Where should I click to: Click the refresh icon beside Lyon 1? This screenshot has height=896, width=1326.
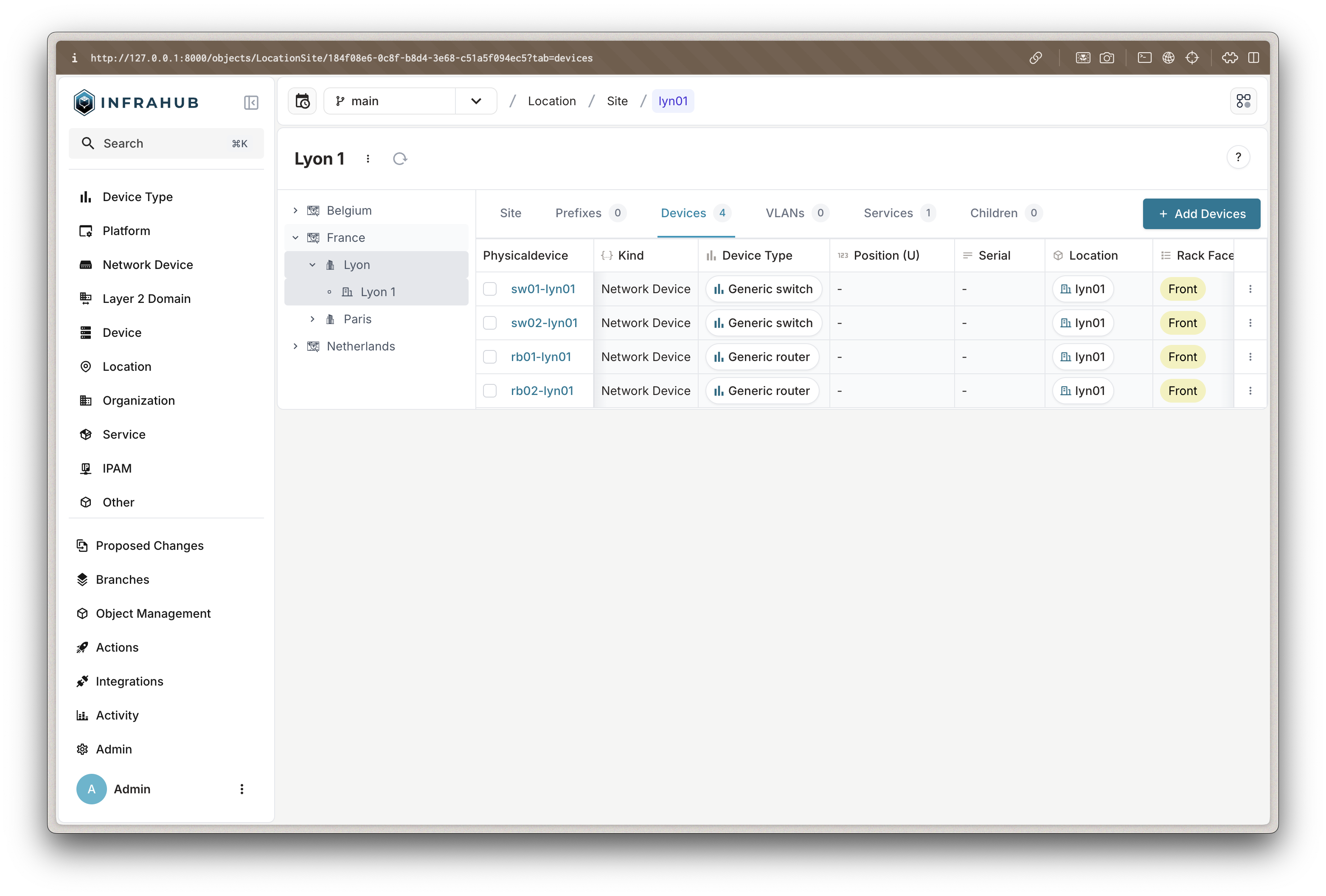(400, 159)
